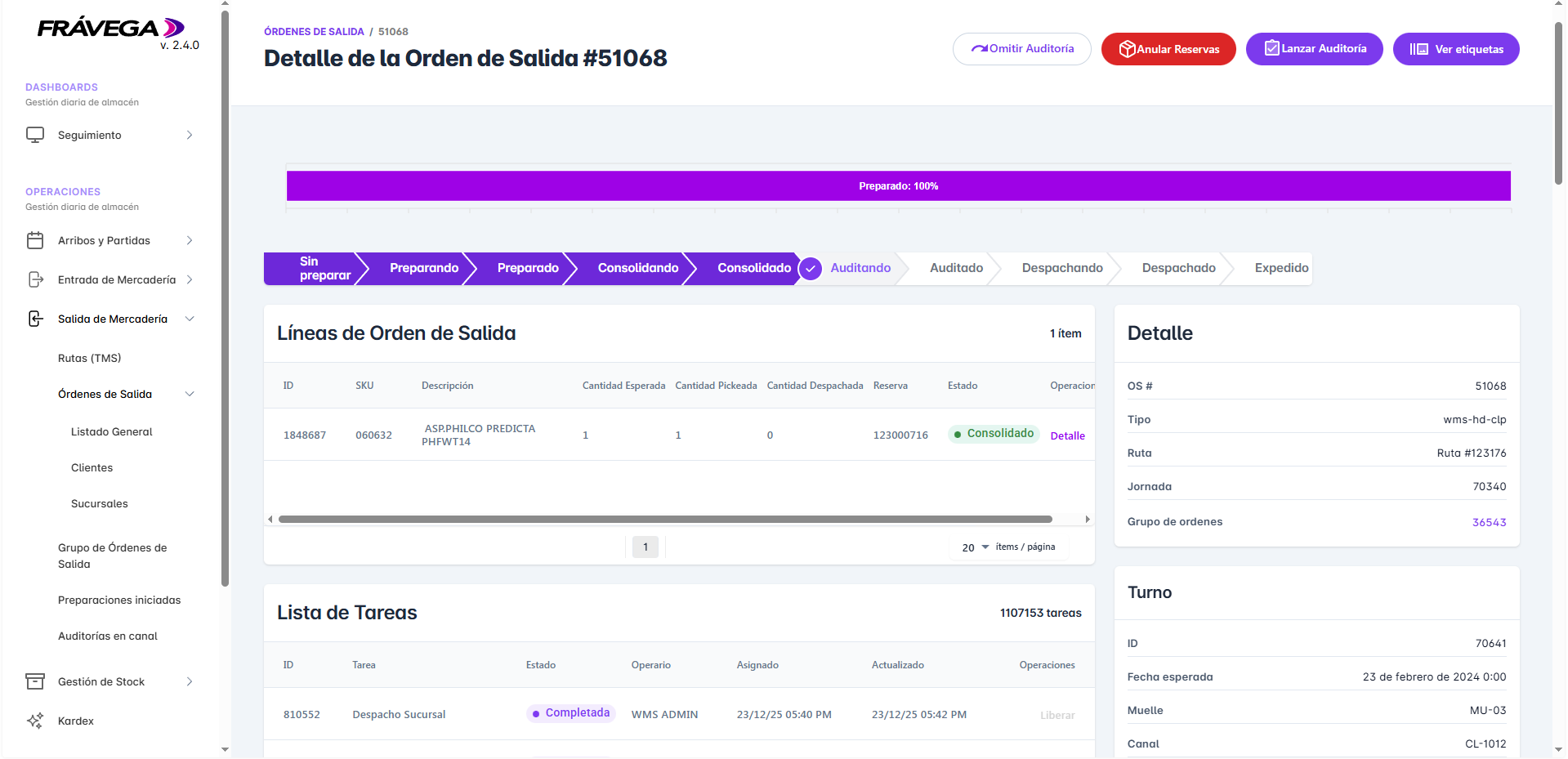1568x759 pixels.
Task: Click Liberar for task 810552
Action: pos(1057,715)
